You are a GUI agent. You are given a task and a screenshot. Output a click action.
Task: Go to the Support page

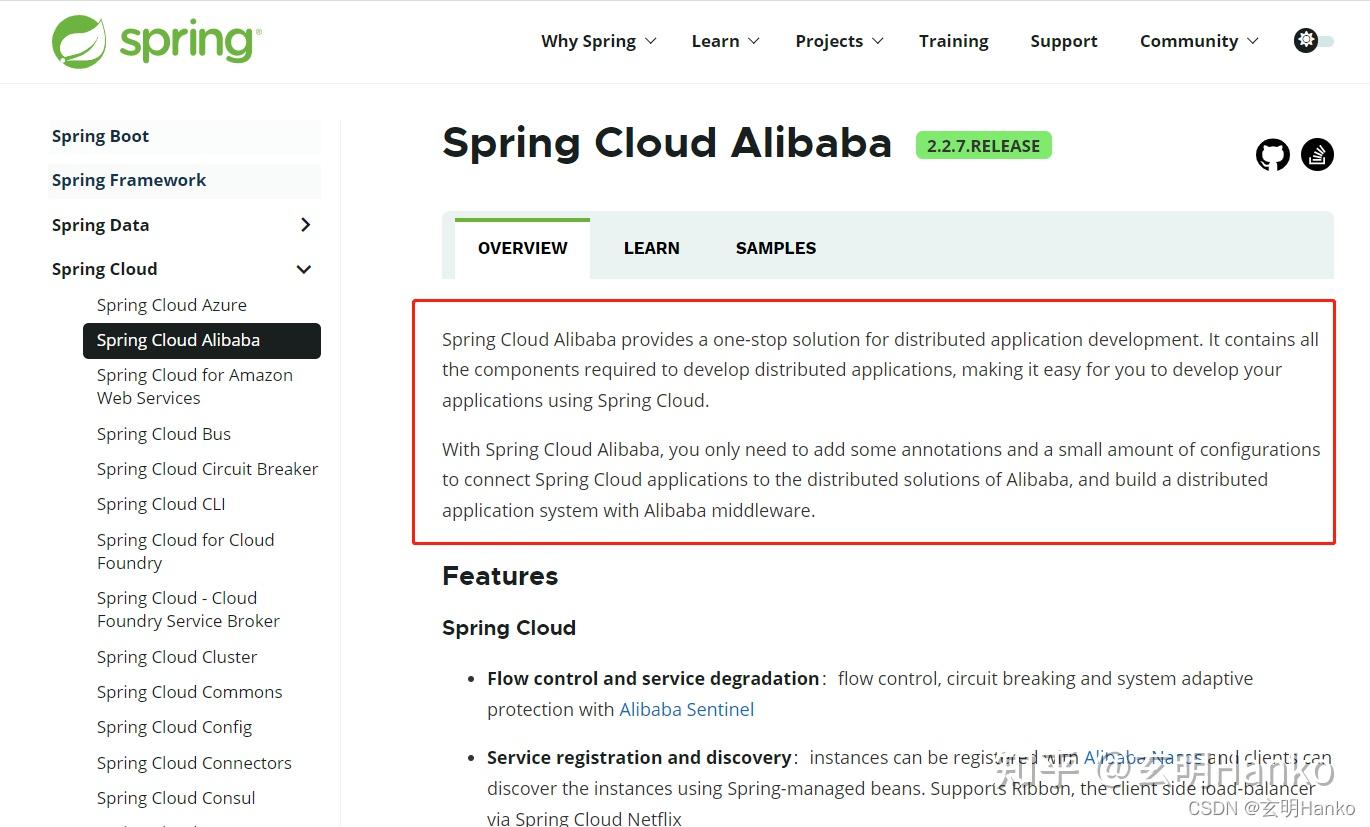point(1064,41)
